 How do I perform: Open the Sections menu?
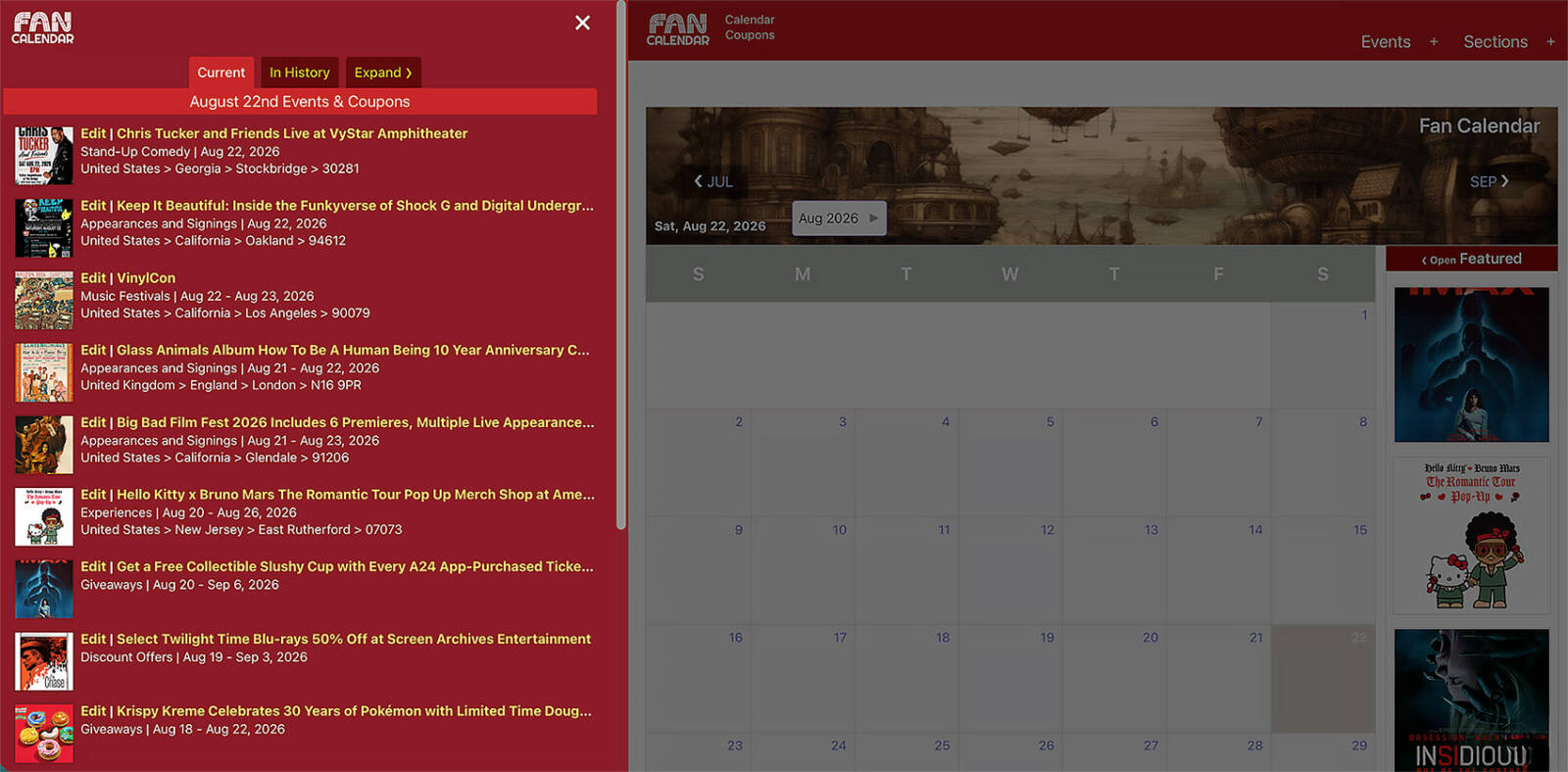coord(1495,42)
